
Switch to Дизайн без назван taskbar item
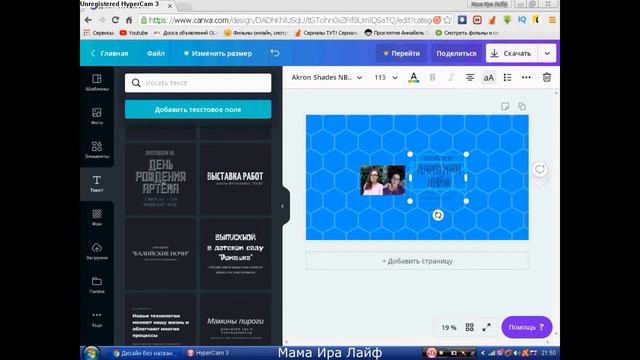(144, 353)
